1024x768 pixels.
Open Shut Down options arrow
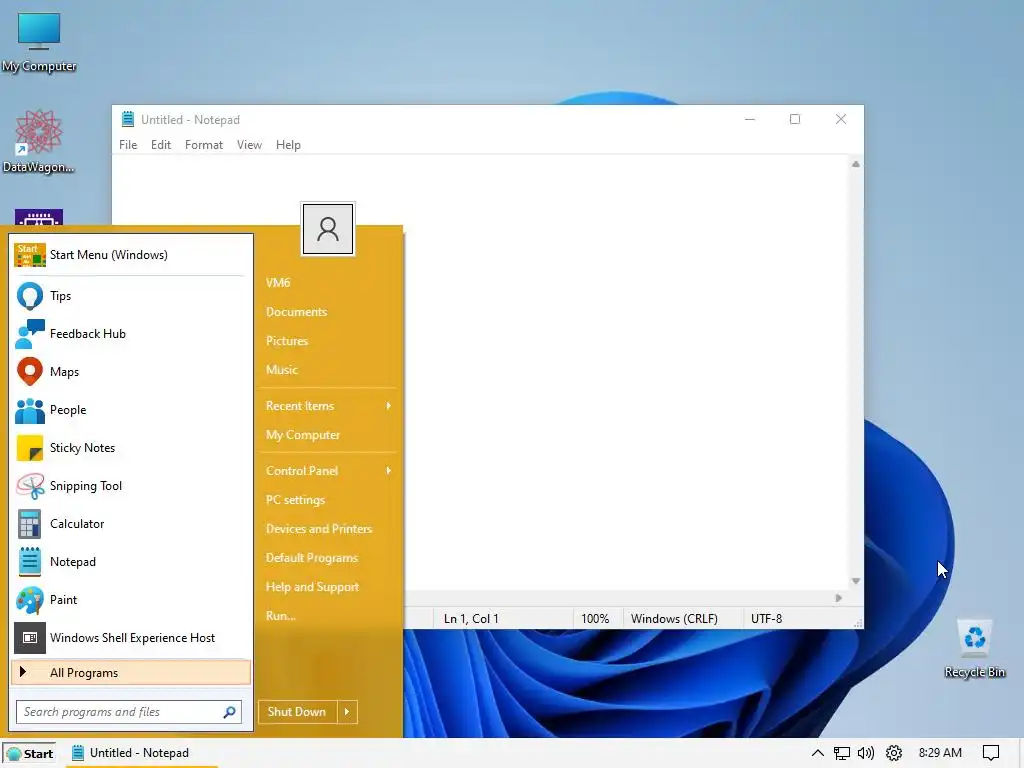(x=347, y=712)
